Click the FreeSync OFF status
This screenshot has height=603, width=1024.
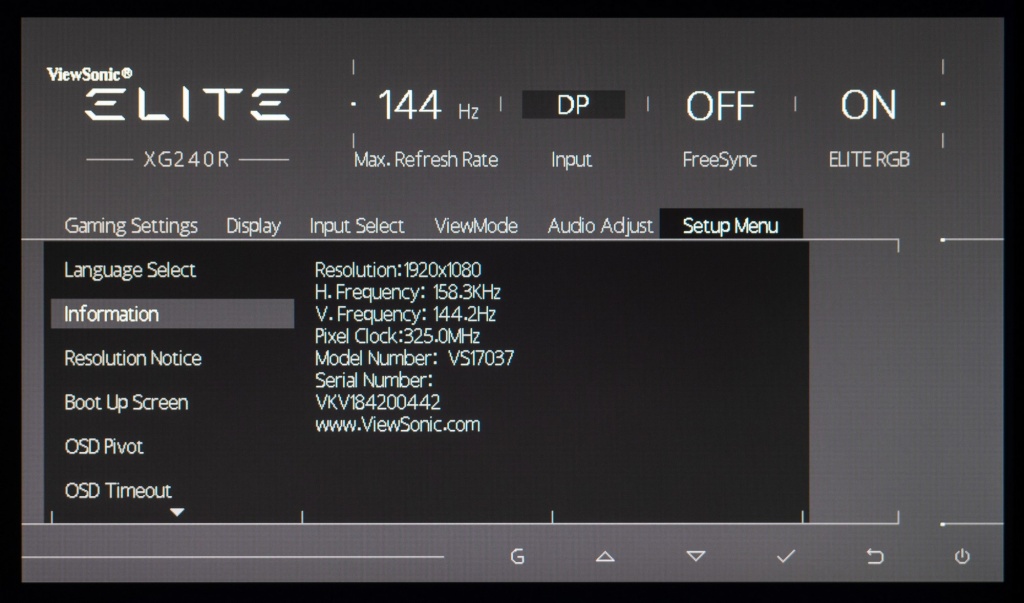click(x=720, y=106)
